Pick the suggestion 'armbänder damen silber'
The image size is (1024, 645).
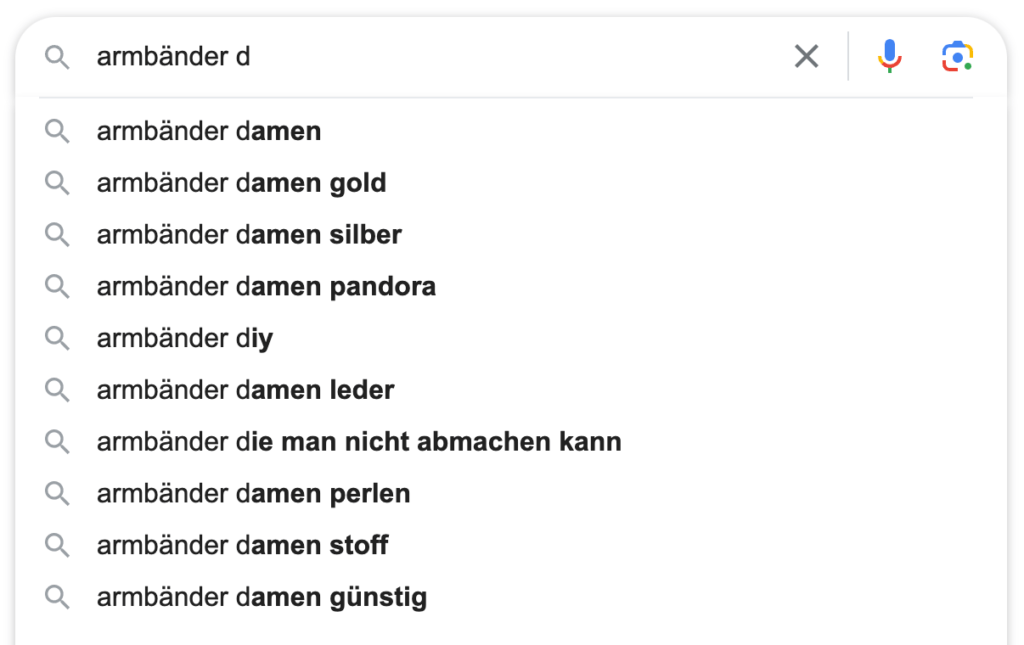coord(511,234)
